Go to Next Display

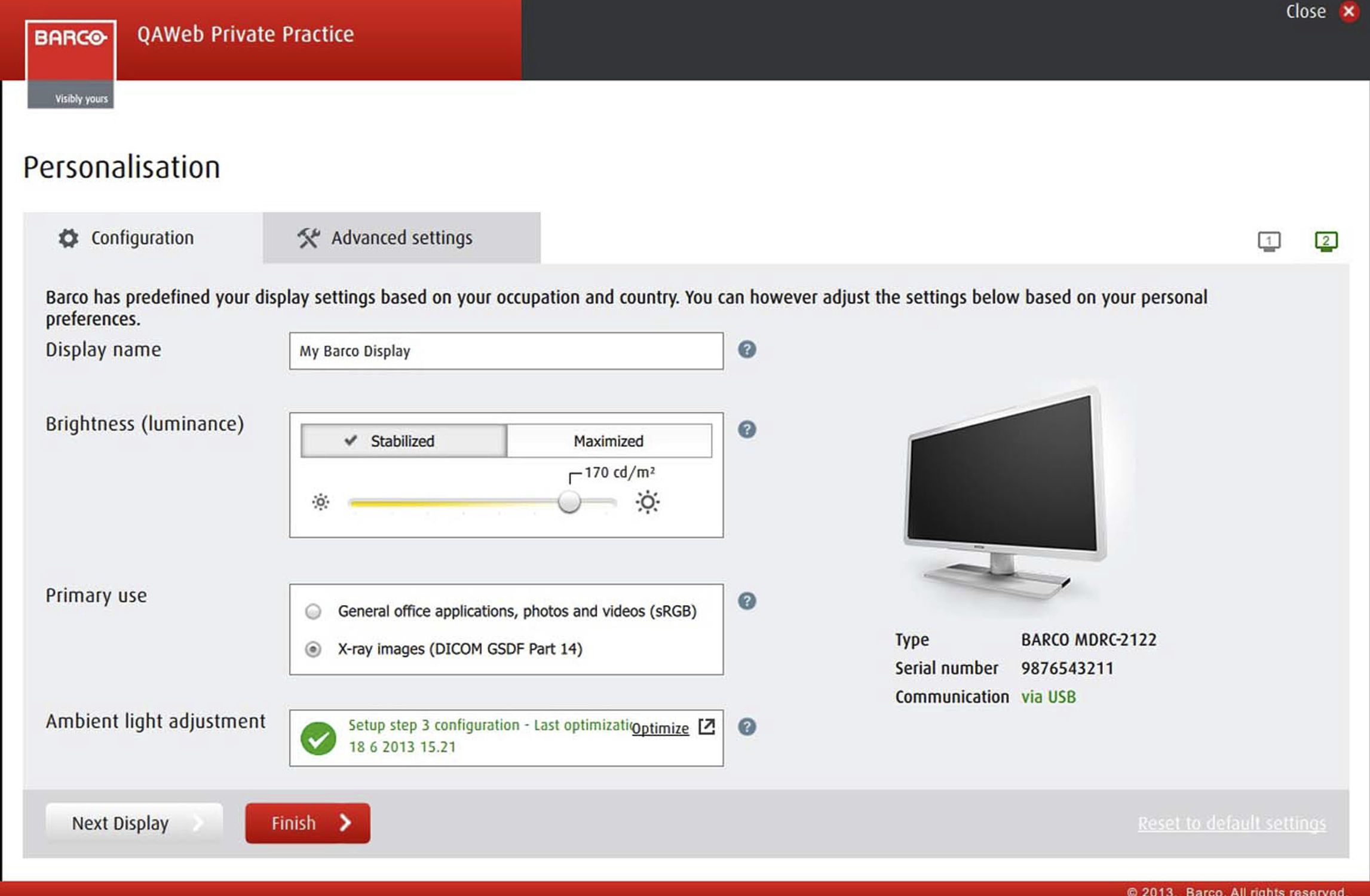click(x=134, y=823)
